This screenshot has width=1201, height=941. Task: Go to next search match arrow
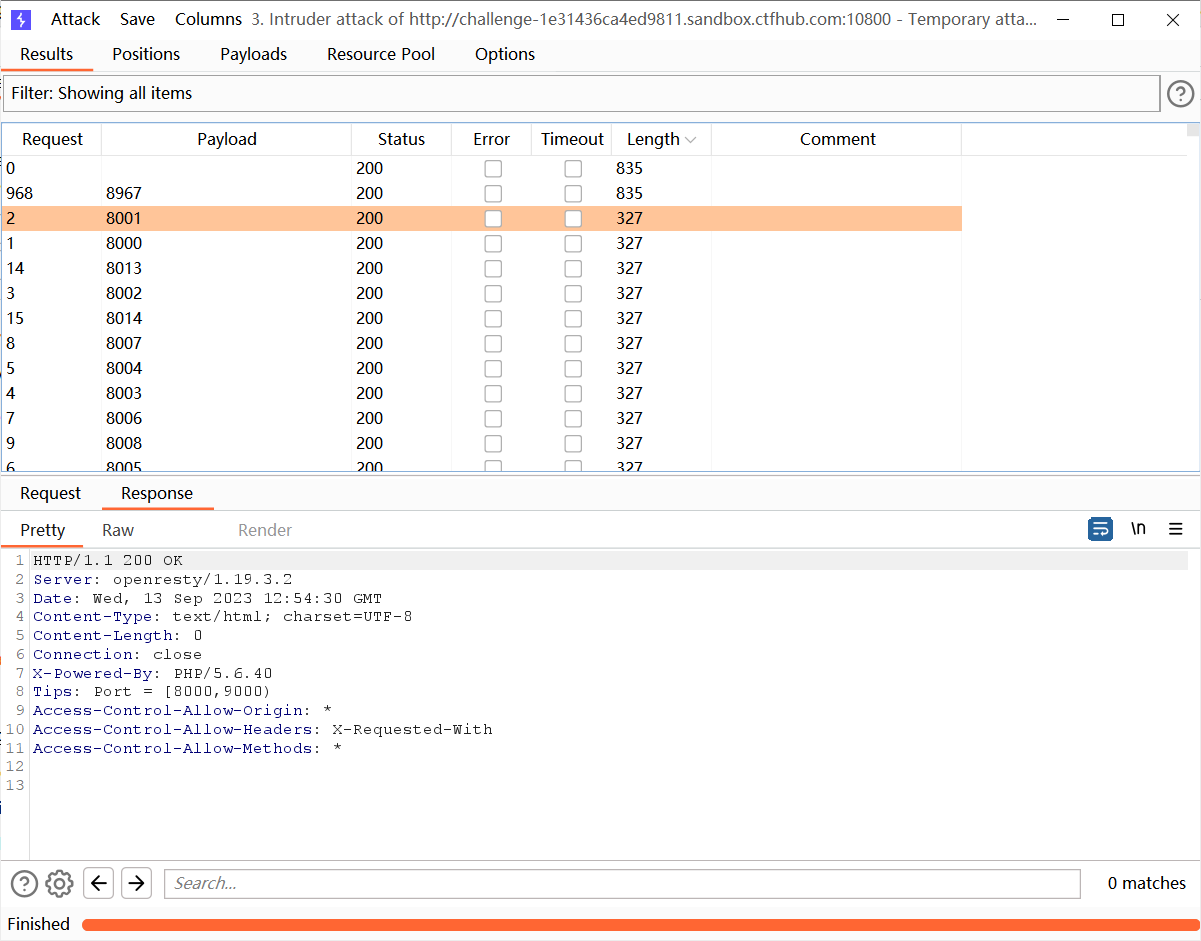136,883
